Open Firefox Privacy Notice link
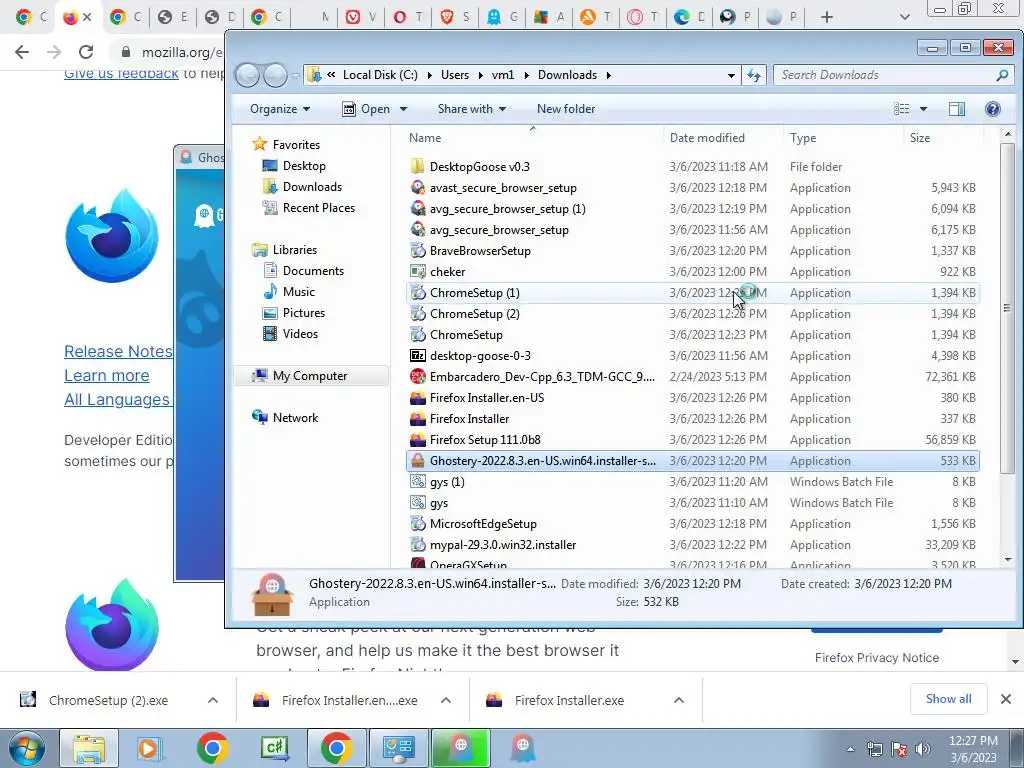1024x768 pixels. tap(876, 658)
